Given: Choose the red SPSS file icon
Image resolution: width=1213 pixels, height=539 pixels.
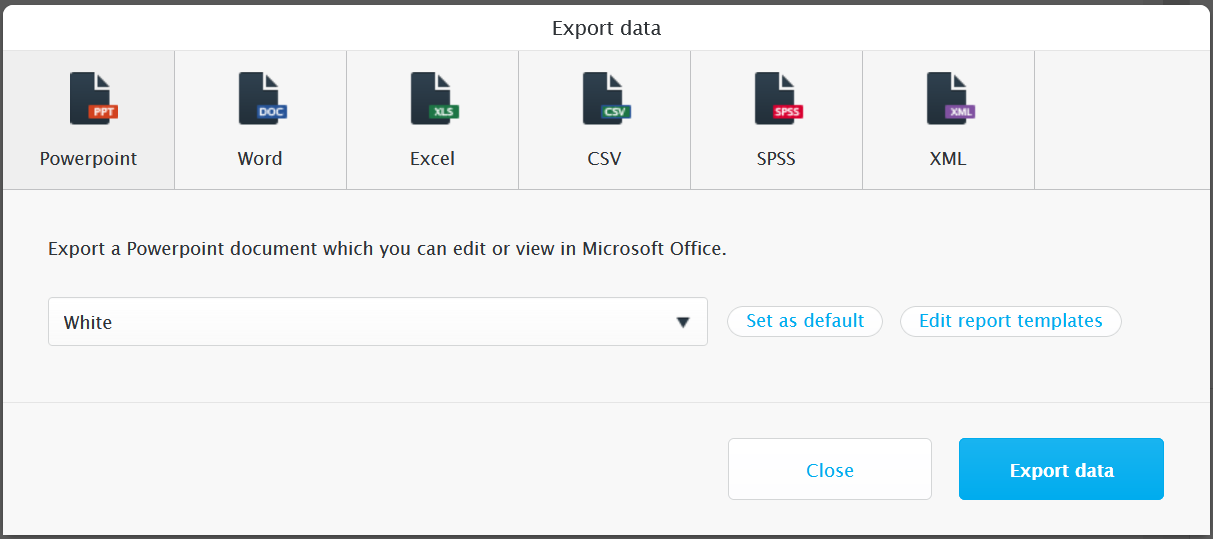Looking at the screenshot, I should tap(778, 98).
